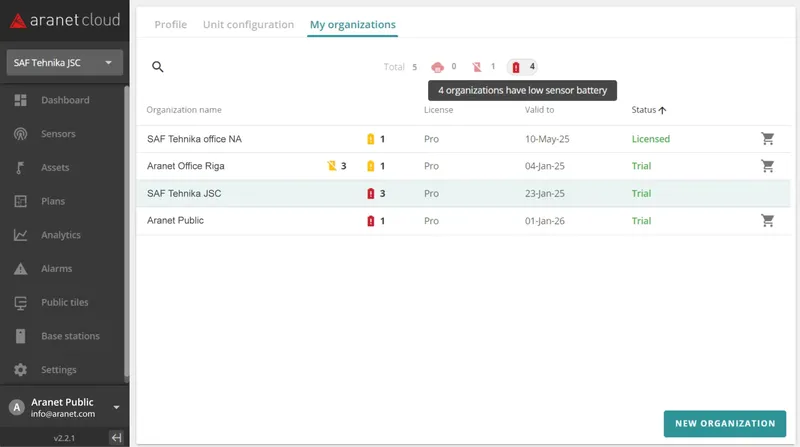Click the user avatar letter A
This screenshot has height=447, width=800.
tap(17, 407)
